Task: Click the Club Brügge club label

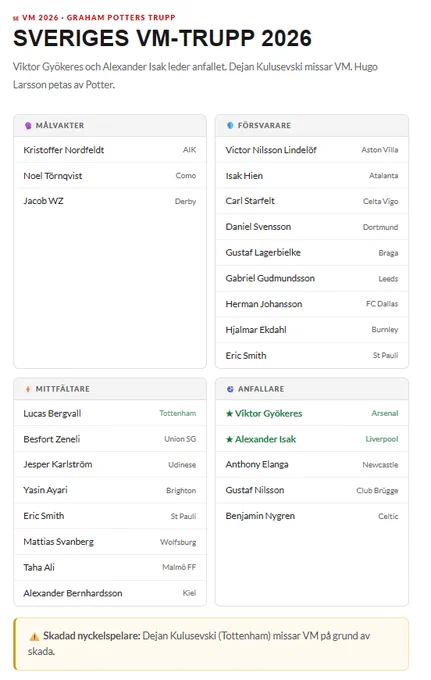Action: [x=377, y=490]
